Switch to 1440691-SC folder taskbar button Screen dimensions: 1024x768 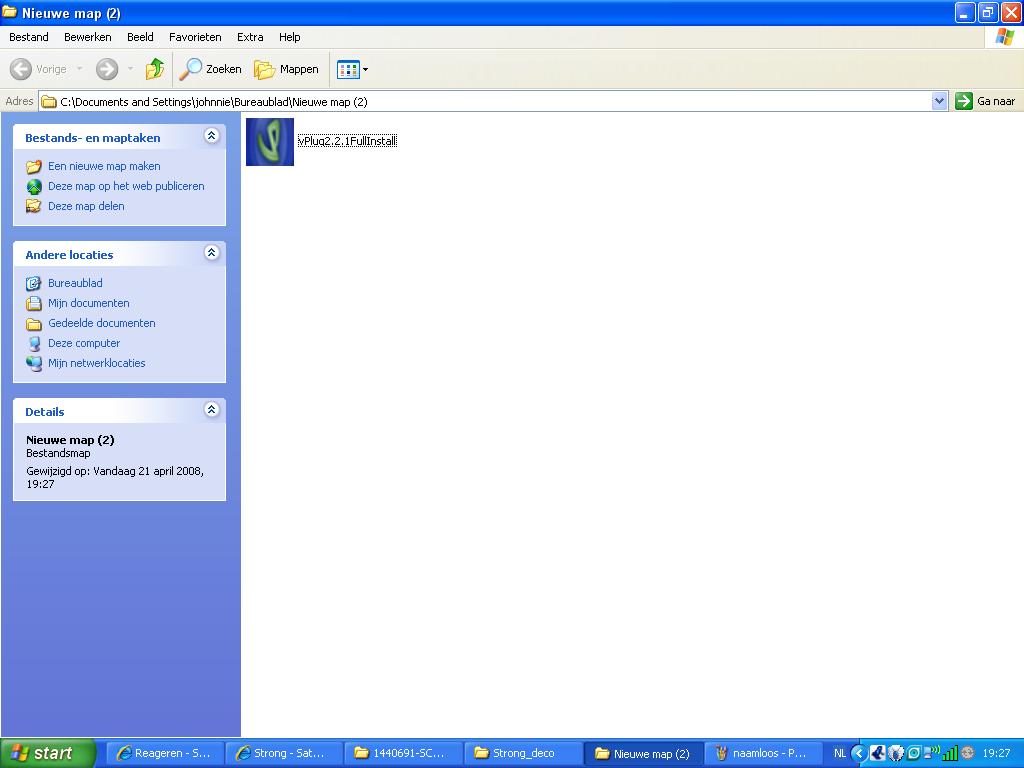tap(404, 753)
